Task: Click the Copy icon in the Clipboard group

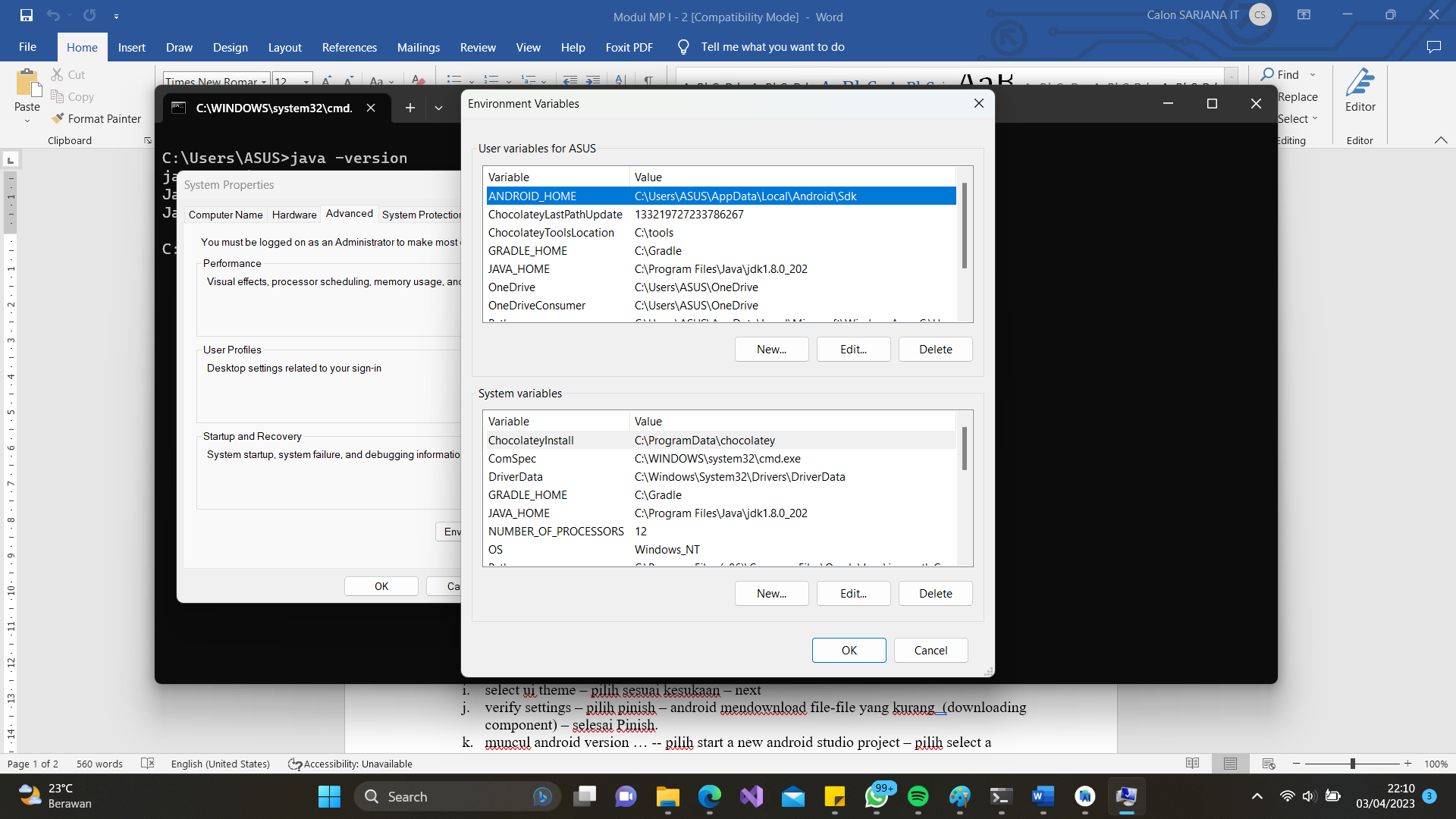Action: 58,96
